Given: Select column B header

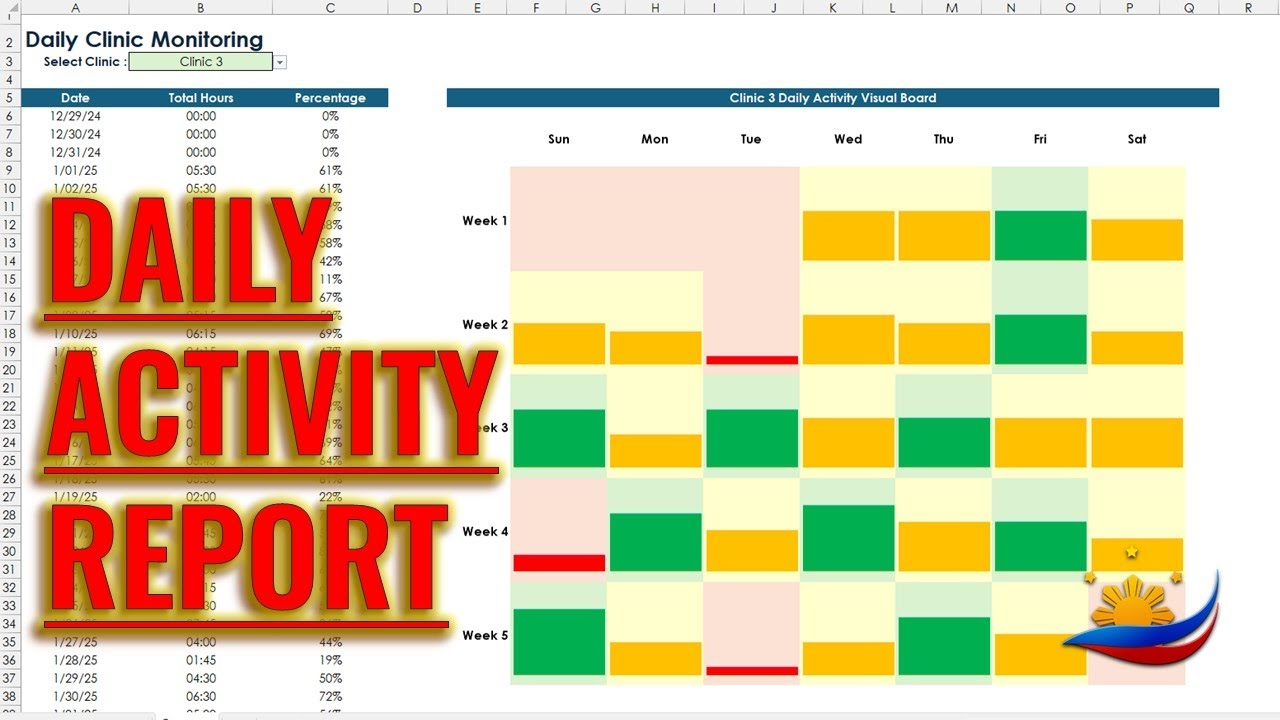Looking at the screenshot, I should (201, 7).
